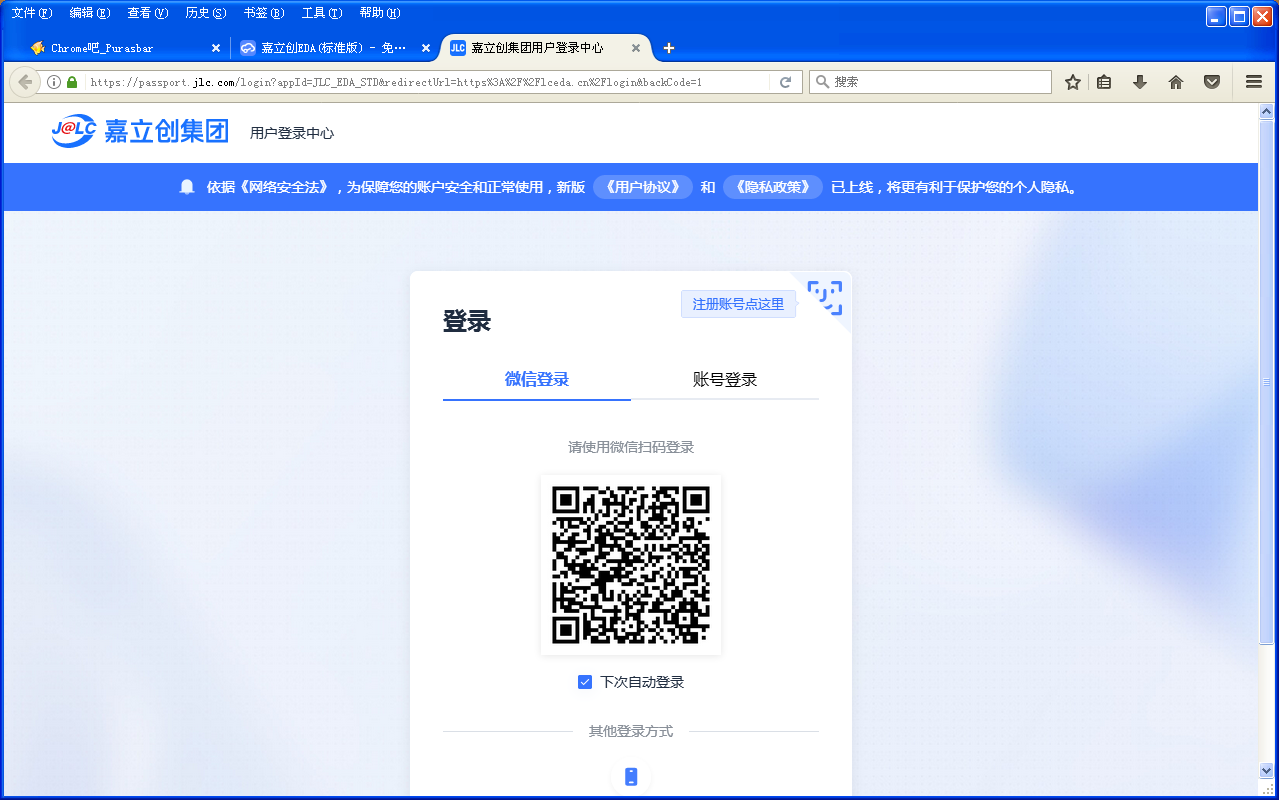Close the 嘉立创集团用户登录中心 tab
1279x800 pixels.
click(x=635, y=48)
